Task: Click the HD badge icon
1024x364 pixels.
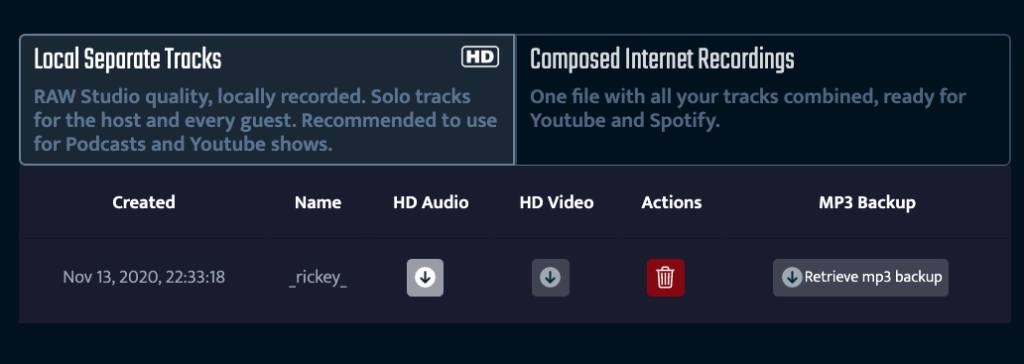Action: [x=480, y=58]
